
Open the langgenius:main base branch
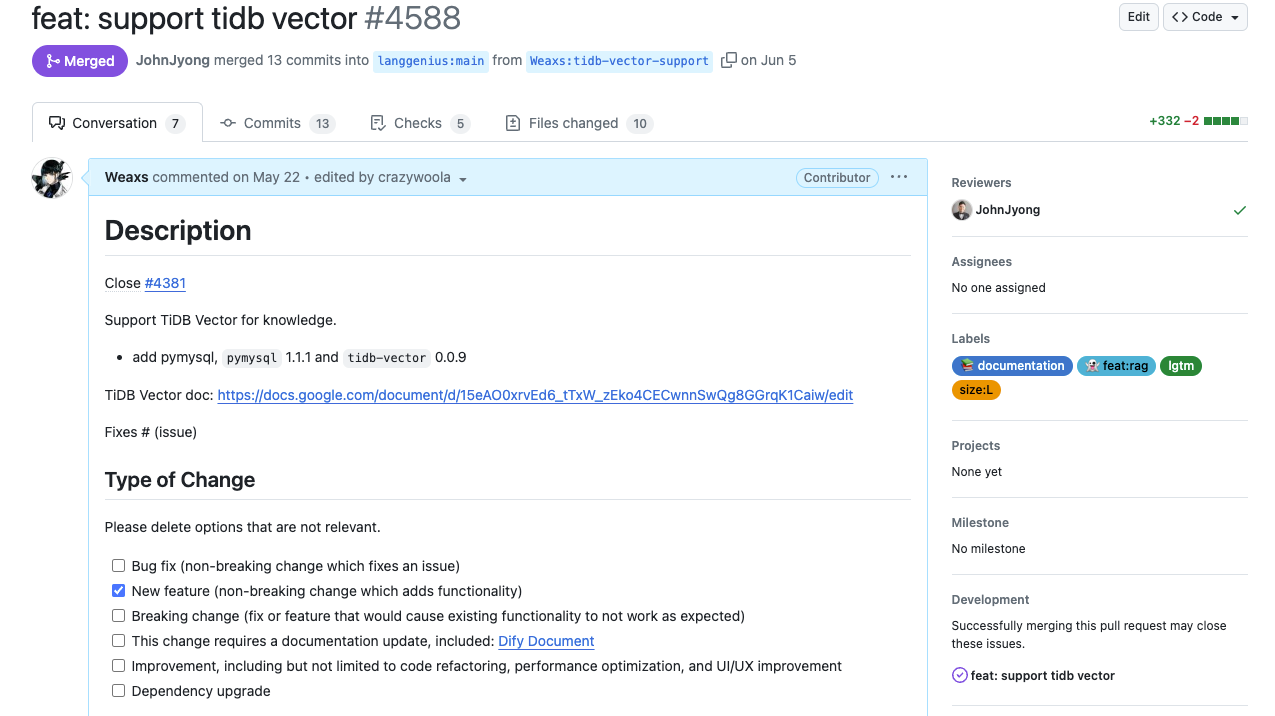(x=431, y=61)
